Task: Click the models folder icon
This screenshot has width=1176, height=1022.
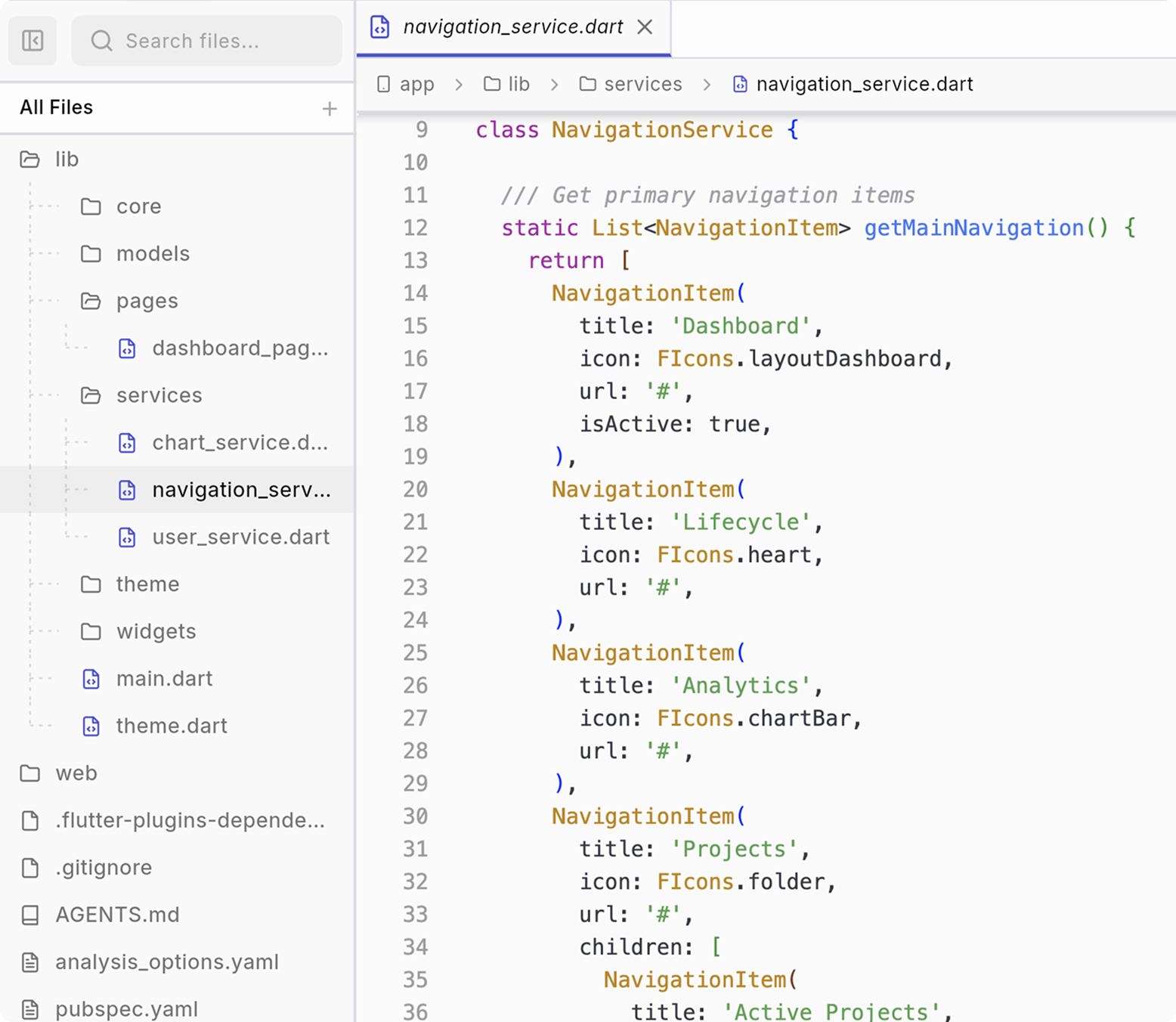Action: (x=91, y=254)
